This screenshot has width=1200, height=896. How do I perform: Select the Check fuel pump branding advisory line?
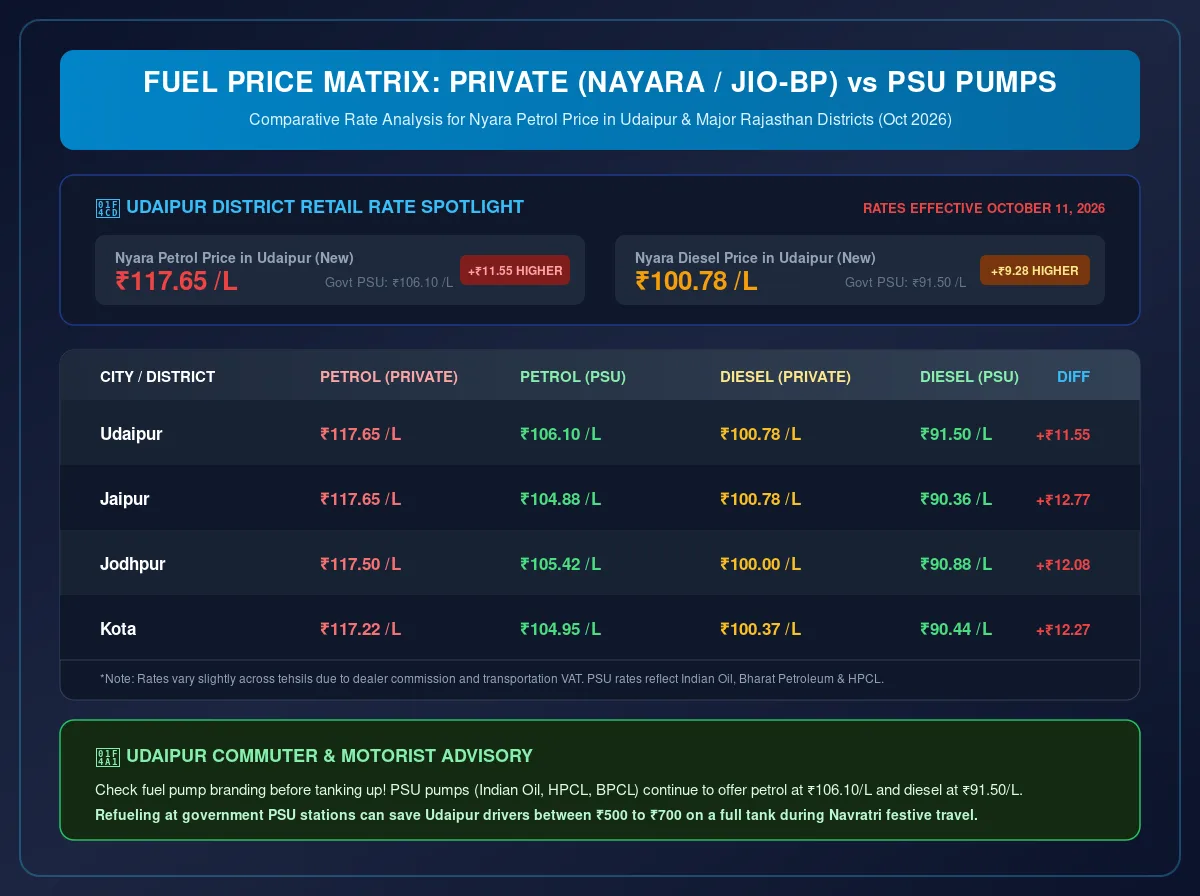point(558,790)
